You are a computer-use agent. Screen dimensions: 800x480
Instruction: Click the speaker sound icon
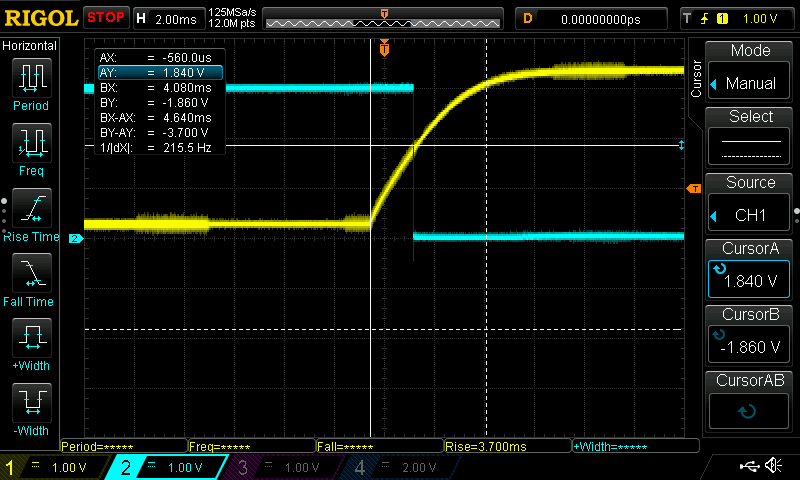pos(773,466)
